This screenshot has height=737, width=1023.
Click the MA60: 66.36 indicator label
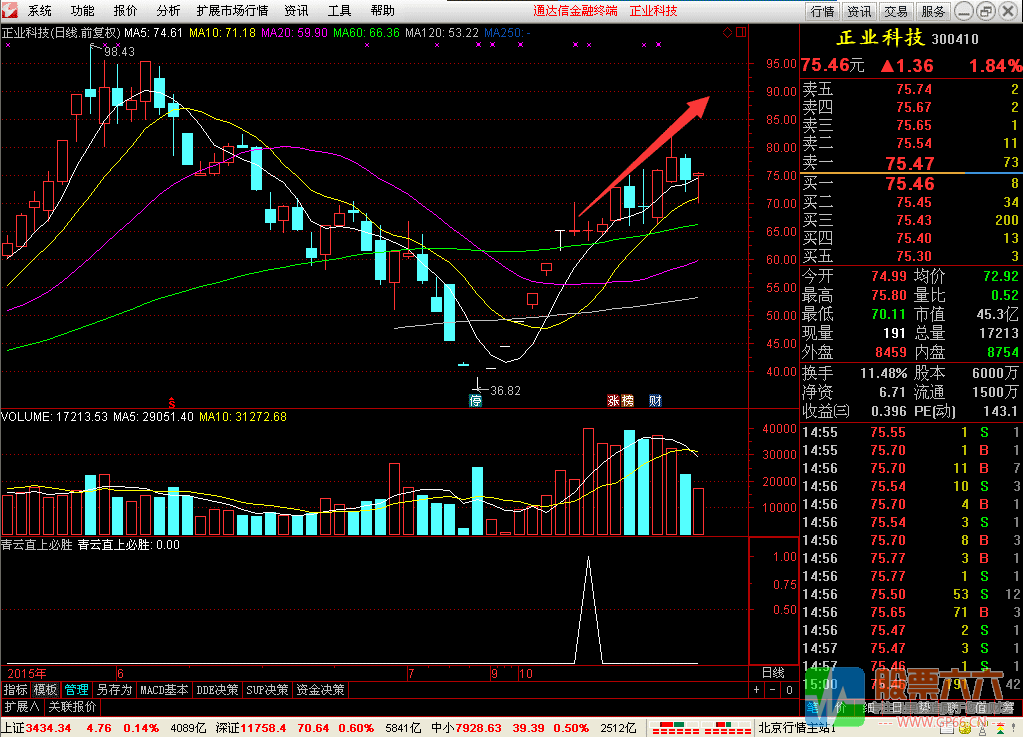click(x=366, y=32)
